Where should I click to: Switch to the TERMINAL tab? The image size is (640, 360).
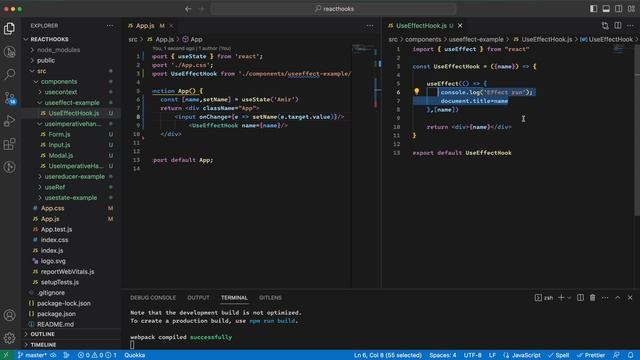234,298
